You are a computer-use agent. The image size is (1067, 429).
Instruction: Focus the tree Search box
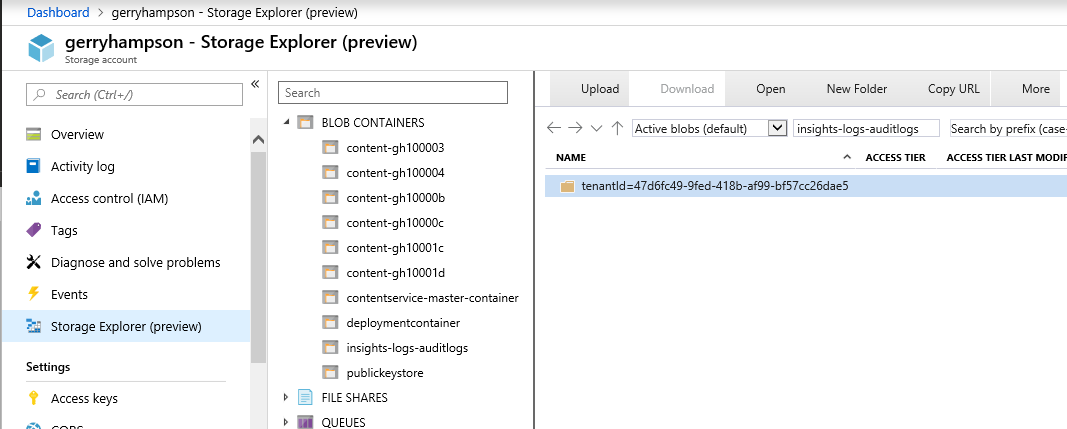pos(393,93)
